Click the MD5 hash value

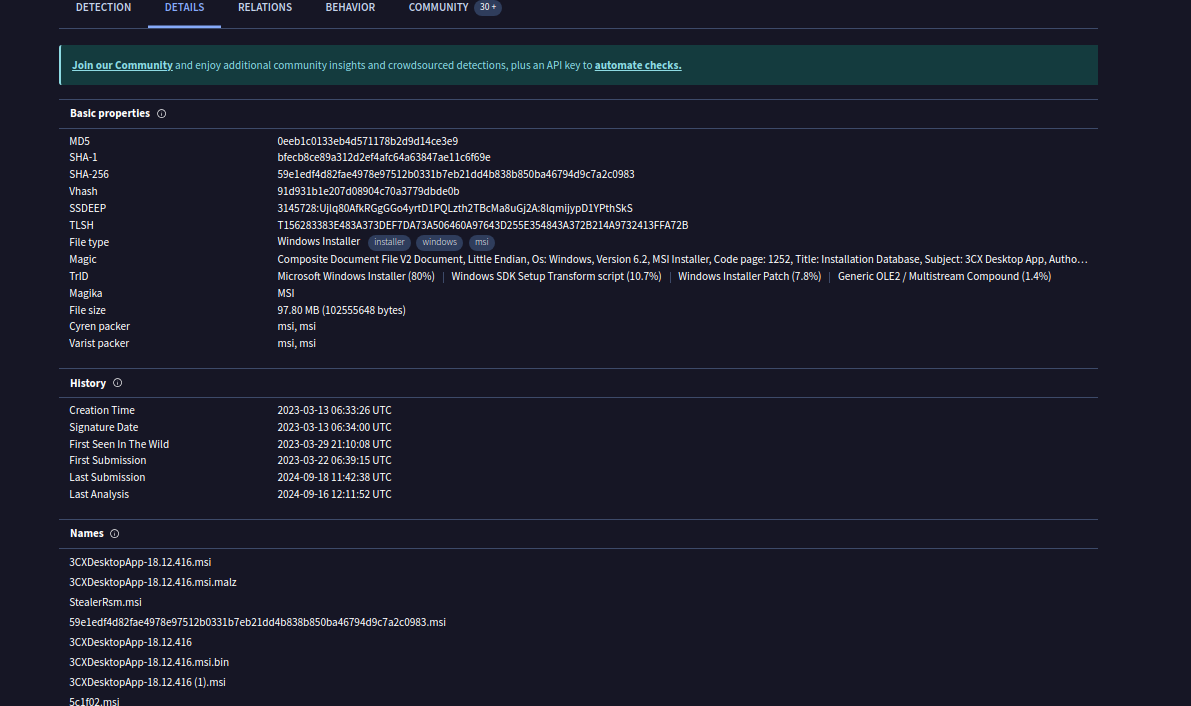[x=367, y=141]
